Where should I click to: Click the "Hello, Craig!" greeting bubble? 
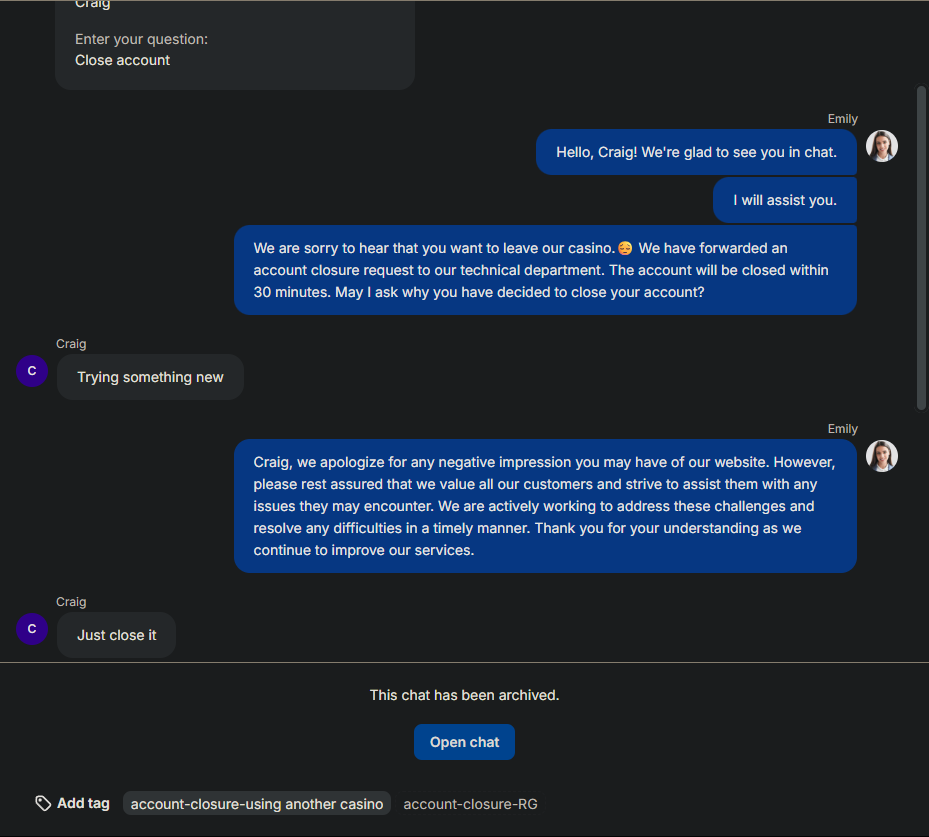point(696,153)
